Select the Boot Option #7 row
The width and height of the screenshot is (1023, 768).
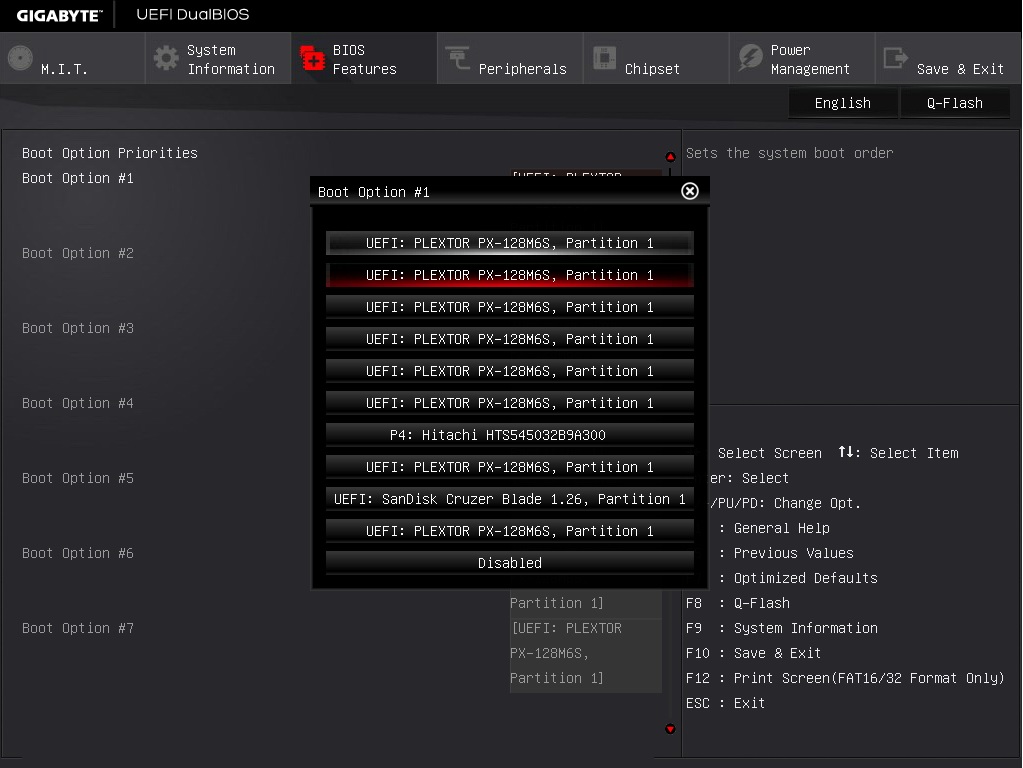point(78,628)
